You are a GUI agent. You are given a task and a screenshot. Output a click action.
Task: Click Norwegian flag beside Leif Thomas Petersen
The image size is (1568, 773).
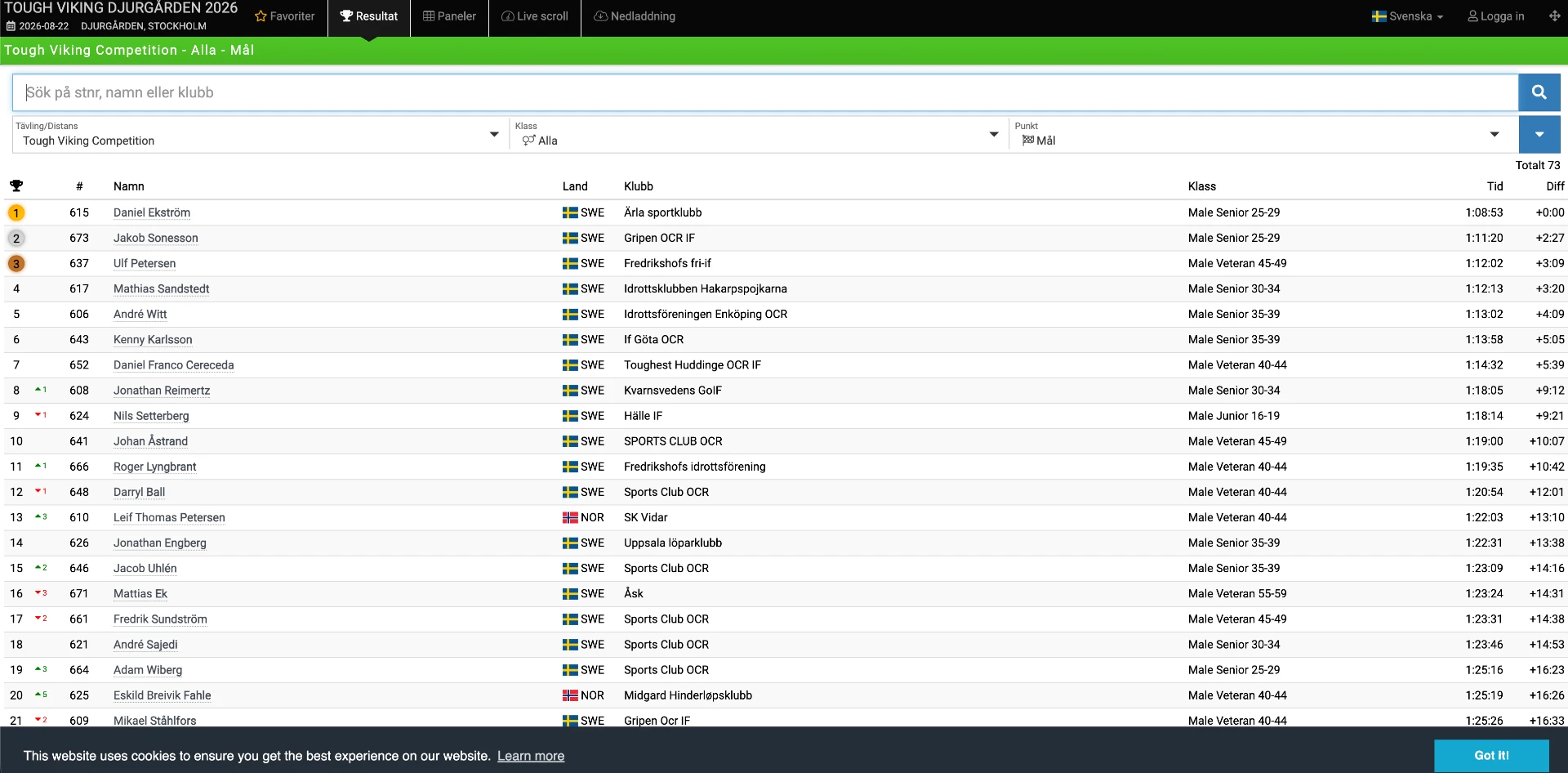coord(570,517)
